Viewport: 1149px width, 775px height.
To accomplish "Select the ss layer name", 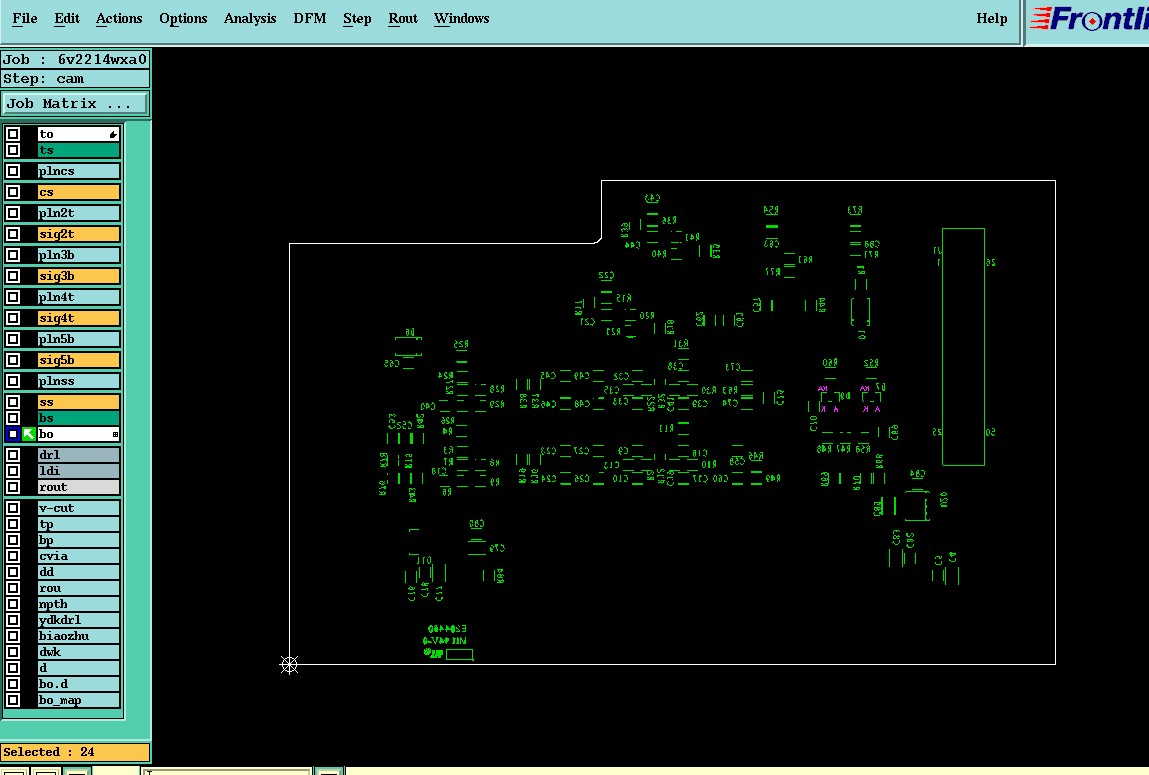I will coord(78,402).
